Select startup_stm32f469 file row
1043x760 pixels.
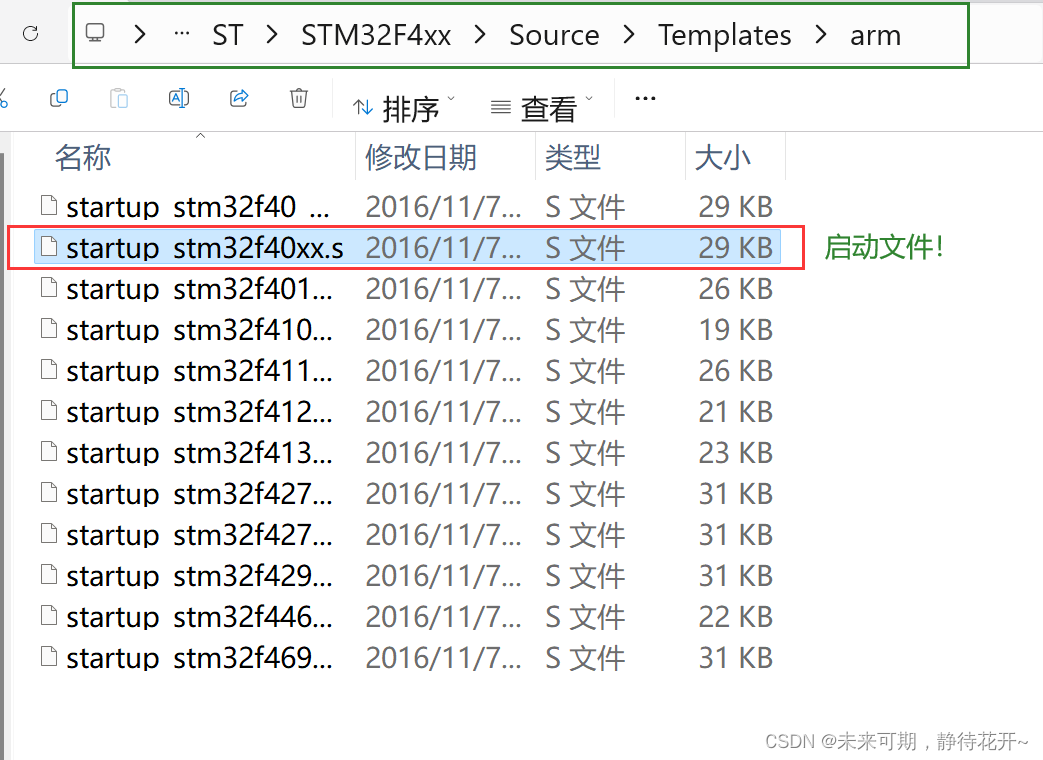point(407,658)
